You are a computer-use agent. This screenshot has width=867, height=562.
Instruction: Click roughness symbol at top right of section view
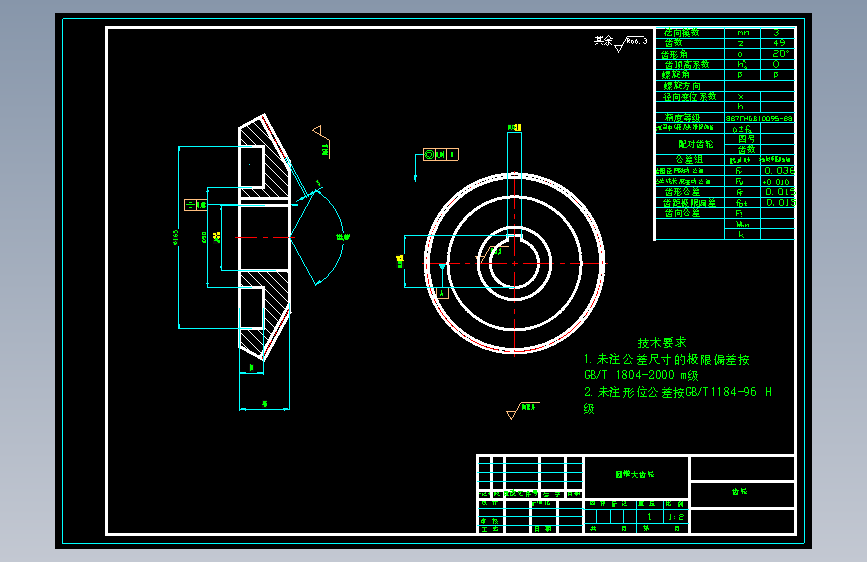pyautogui.click(x=321, y=141)
